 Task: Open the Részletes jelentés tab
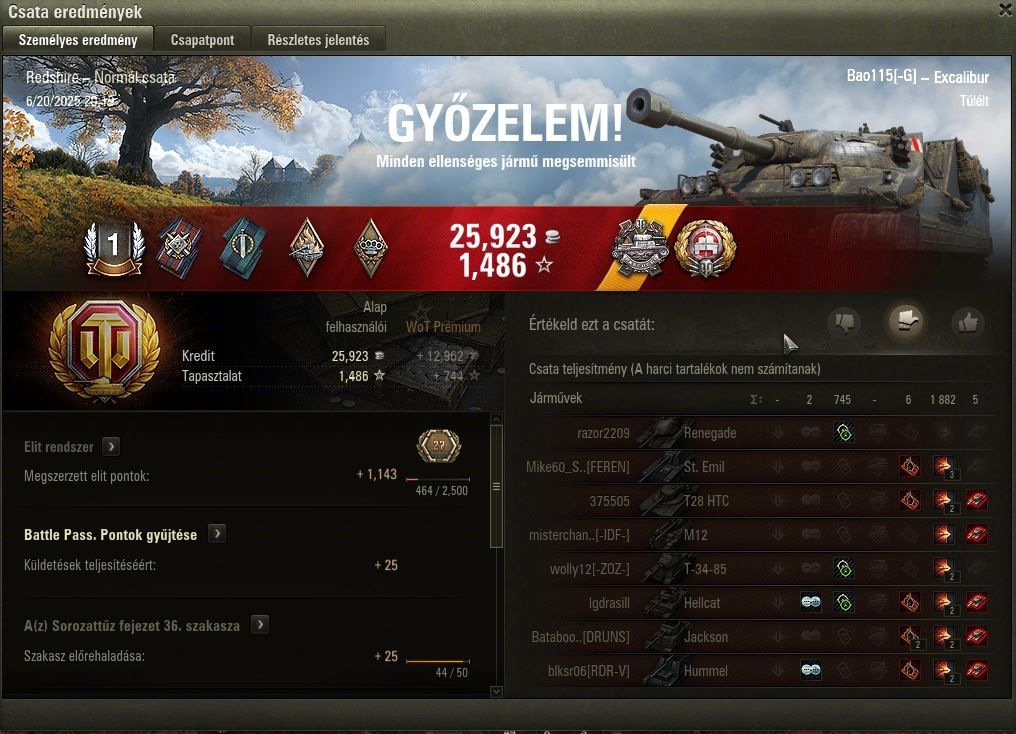(x=318, y=40)
